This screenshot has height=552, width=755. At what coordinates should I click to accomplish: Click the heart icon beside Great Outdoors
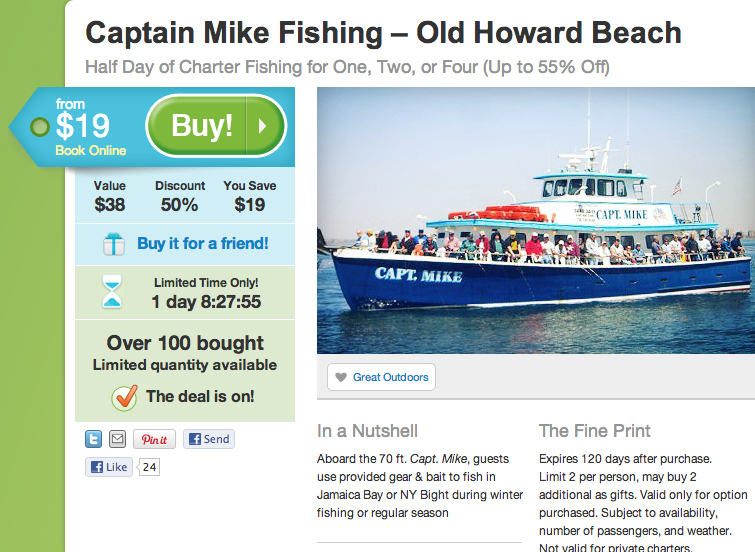[x=341, y=377]
